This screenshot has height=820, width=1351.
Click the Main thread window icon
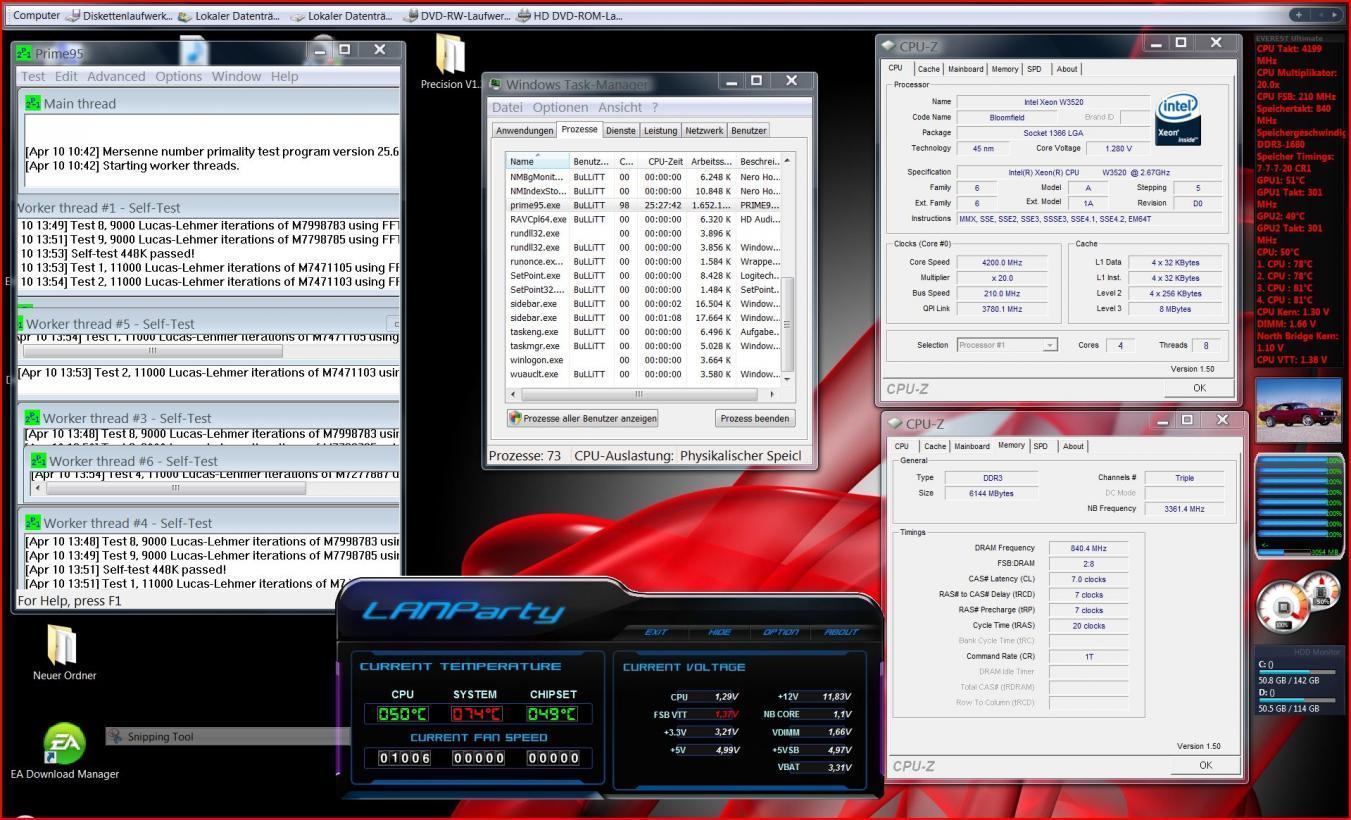[x=33, y=103]
